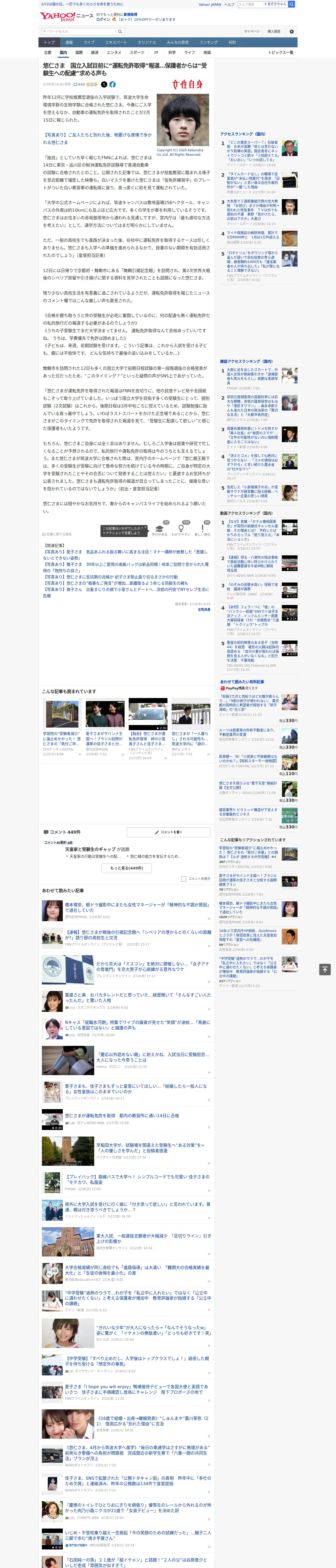Open the ランキング tab
The image size is (336, 1568).
pyautogui.click(x=209, y=42)
